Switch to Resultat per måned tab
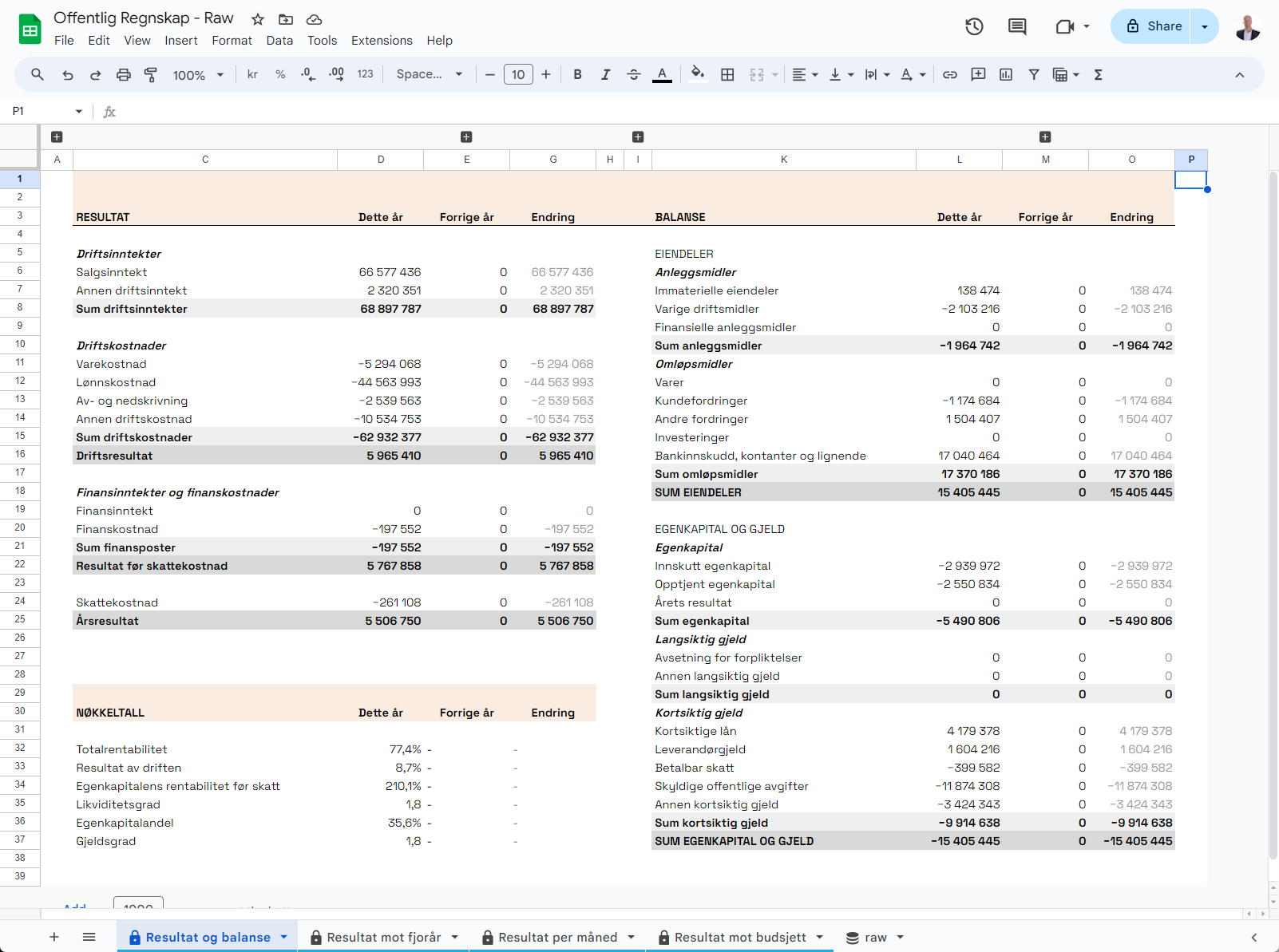 click(x=557, y=937)
